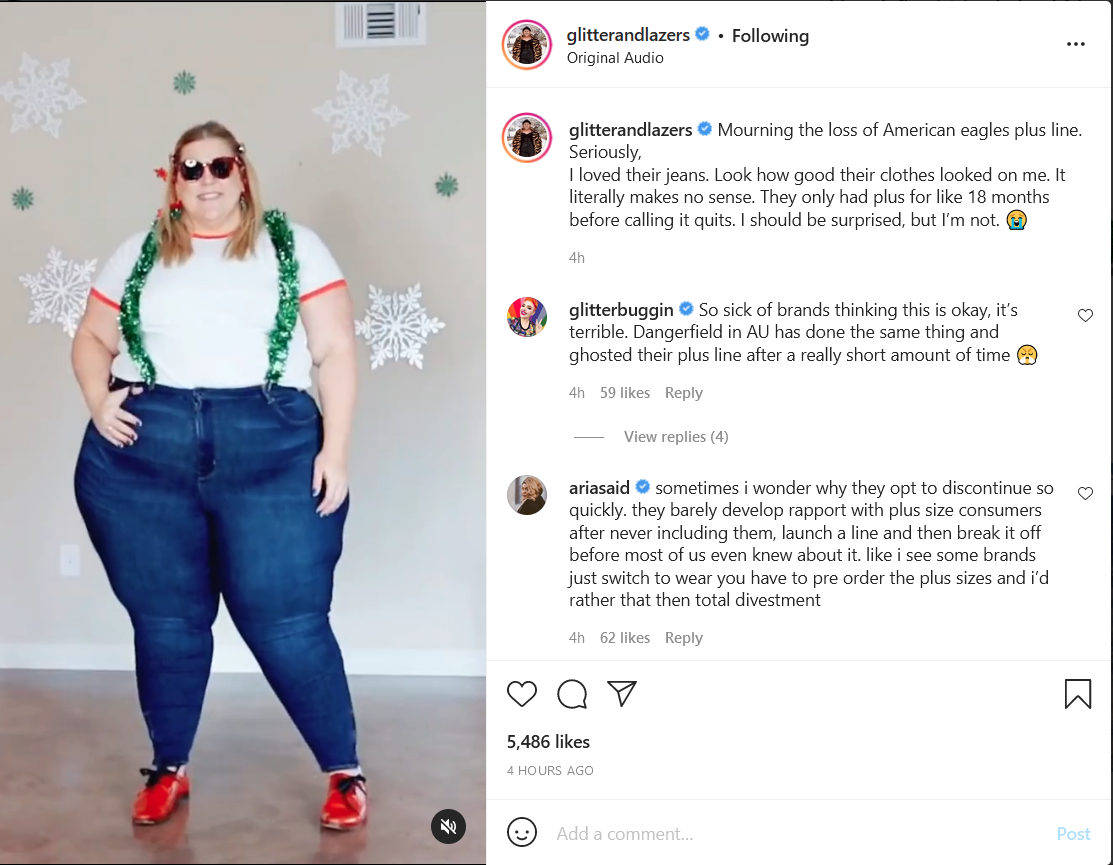
Task: Like the post with the heart icon
Action: coord(522,693)
